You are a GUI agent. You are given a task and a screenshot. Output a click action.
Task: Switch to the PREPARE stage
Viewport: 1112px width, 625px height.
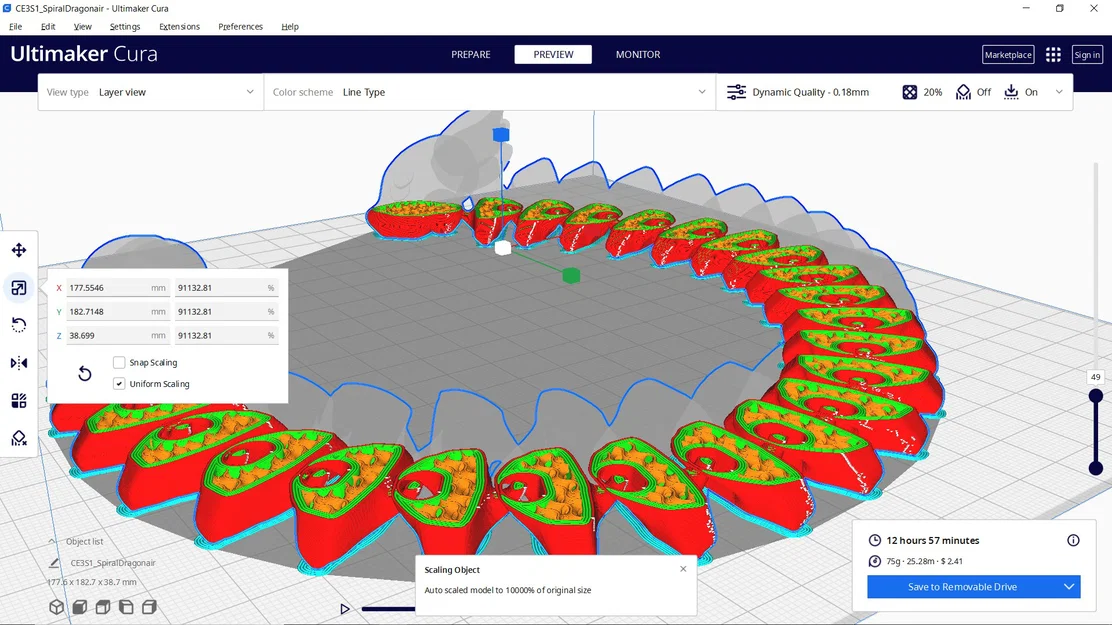coord(471,55)
